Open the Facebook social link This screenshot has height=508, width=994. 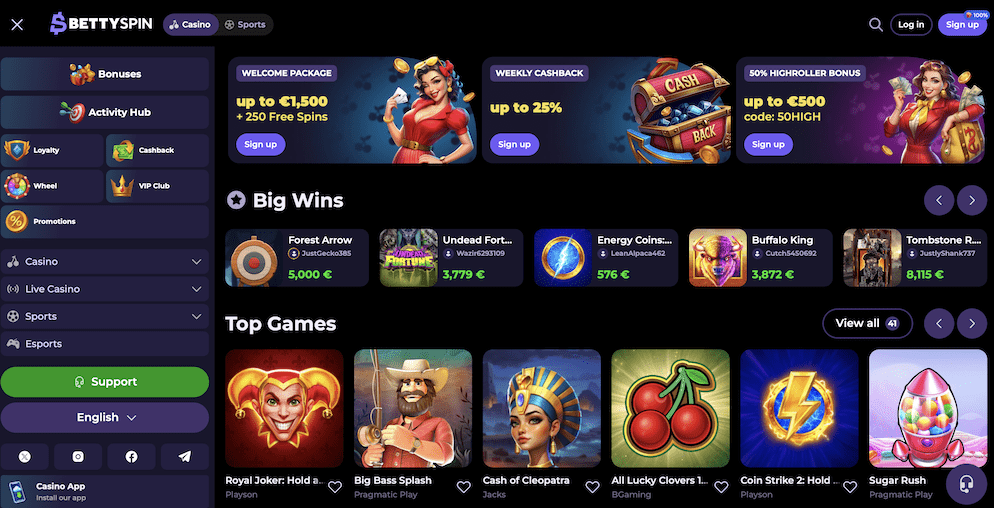point(131,457)
